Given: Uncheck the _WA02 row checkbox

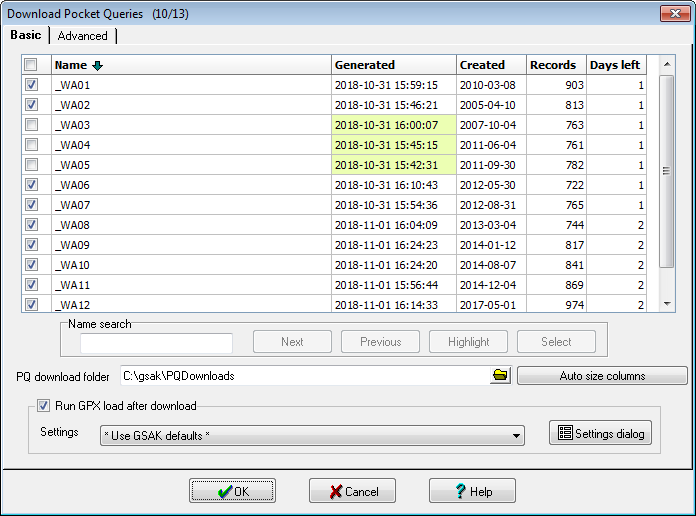Looking at the screenshot, I should coord(31,104).
